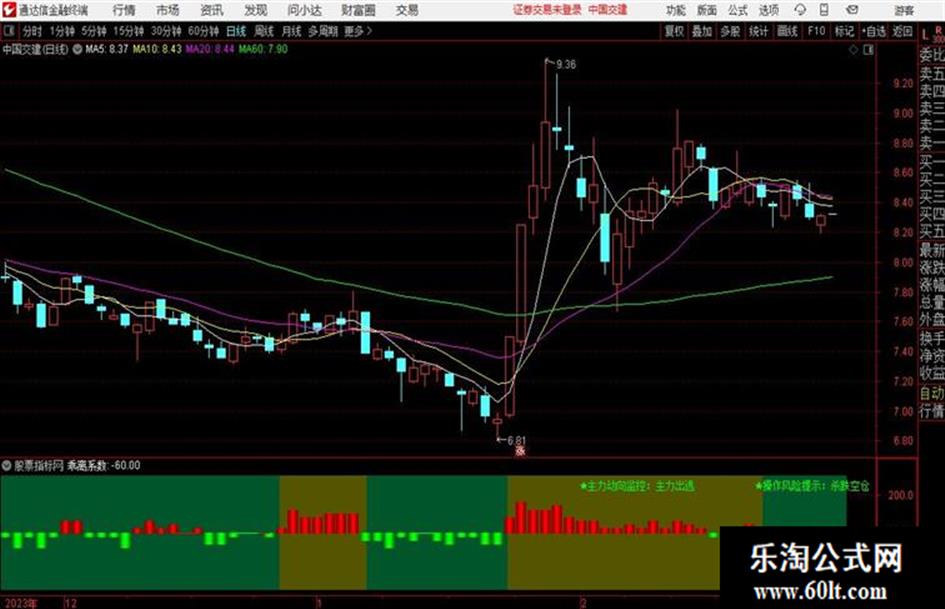The height and width of the screenshot is (609, 945).
Task: Click the 2023年 date axis label
Action: 20,603
